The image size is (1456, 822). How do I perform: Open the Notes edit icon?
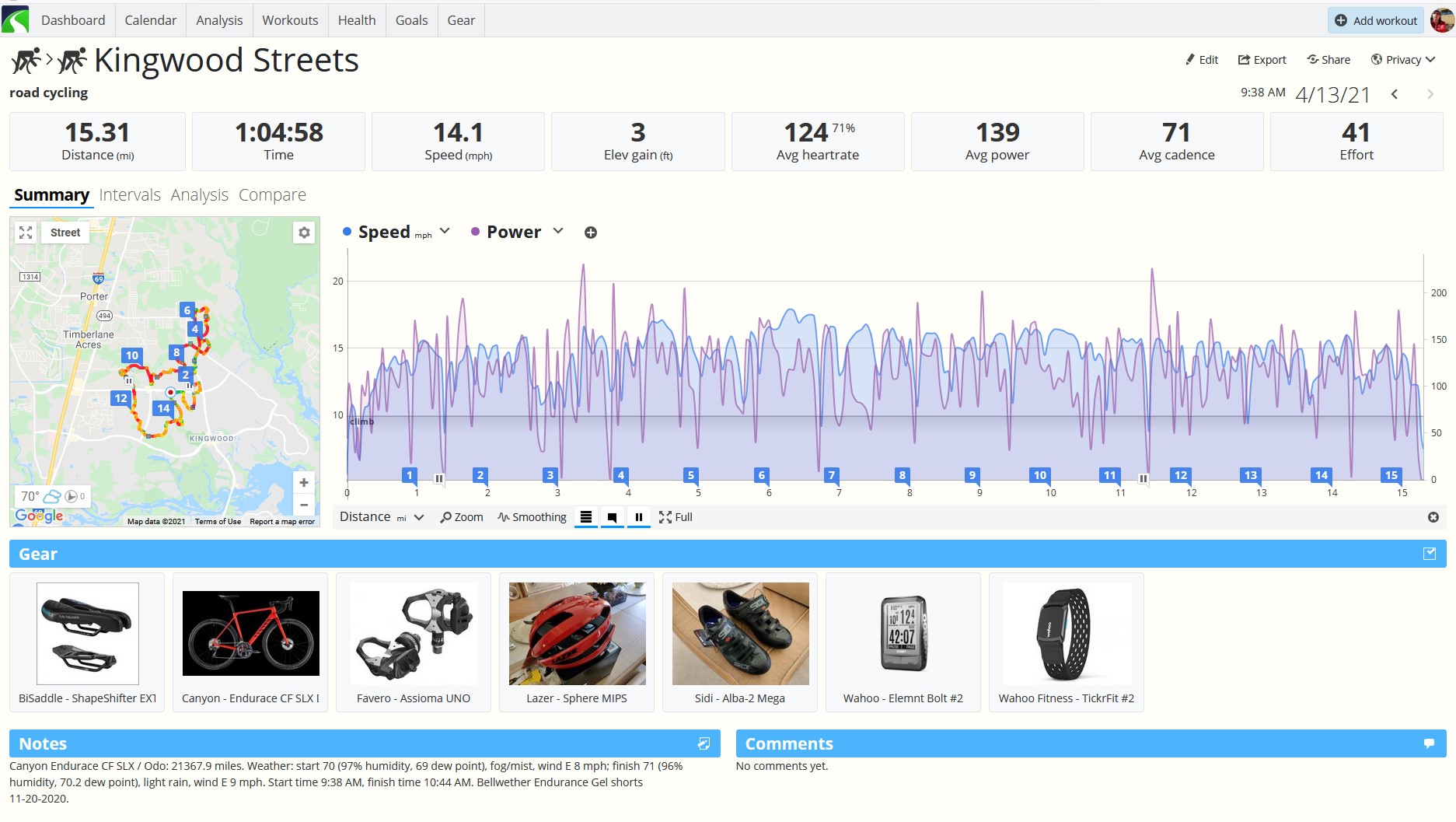click(704, 743)
